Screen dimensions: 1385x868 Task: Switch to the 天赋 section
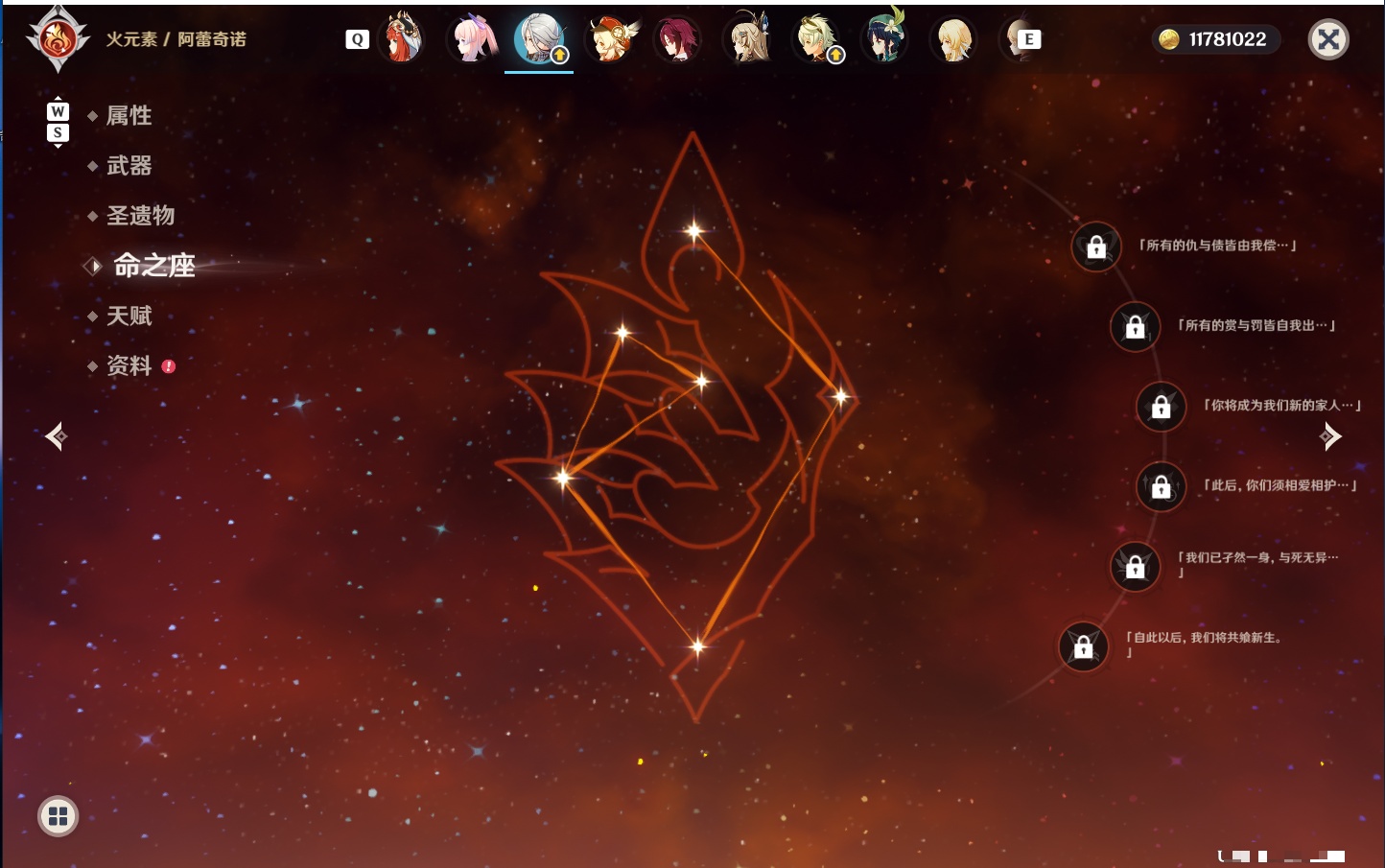[129, 316]
